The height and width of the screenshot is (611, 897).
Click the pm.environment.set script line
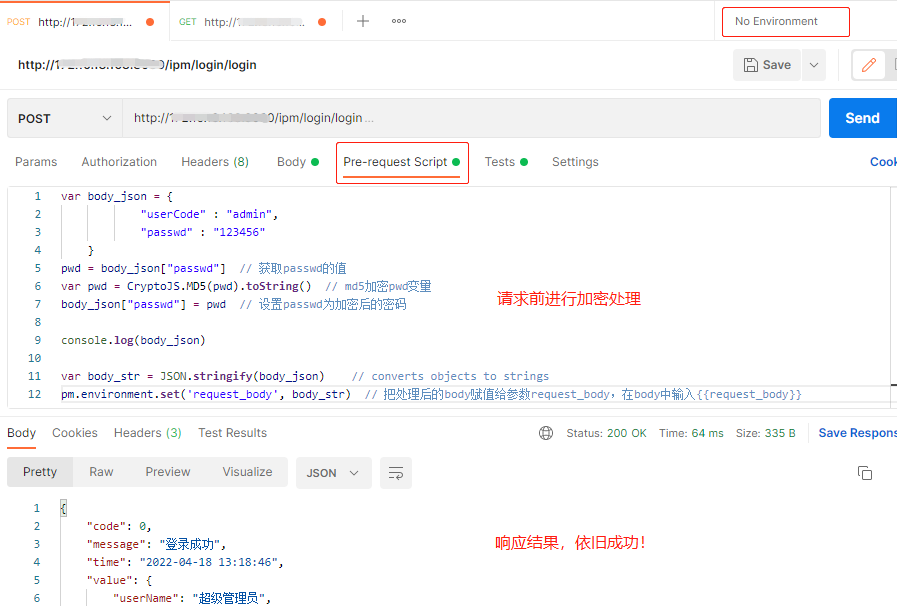pos(431,394)
